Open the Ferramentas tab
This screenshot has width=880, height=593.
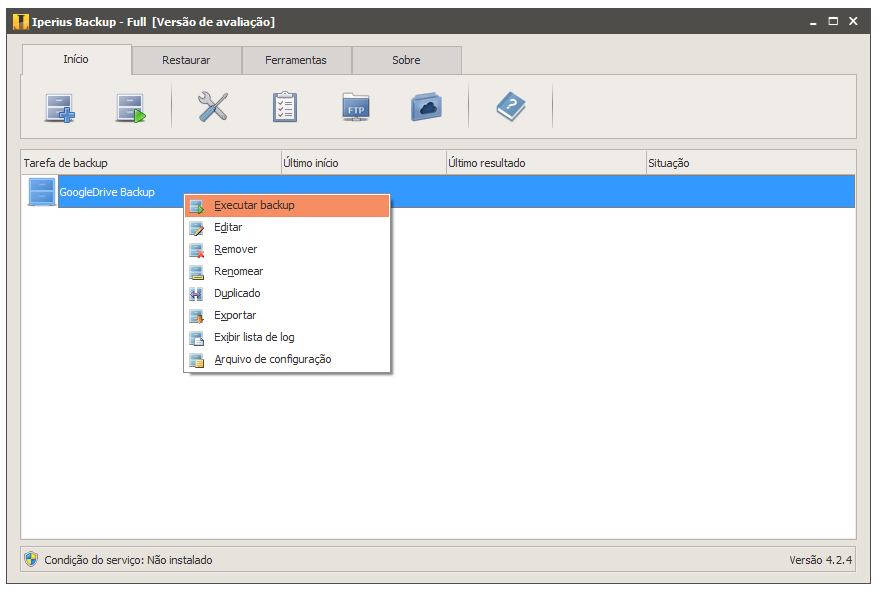[296, 60]
